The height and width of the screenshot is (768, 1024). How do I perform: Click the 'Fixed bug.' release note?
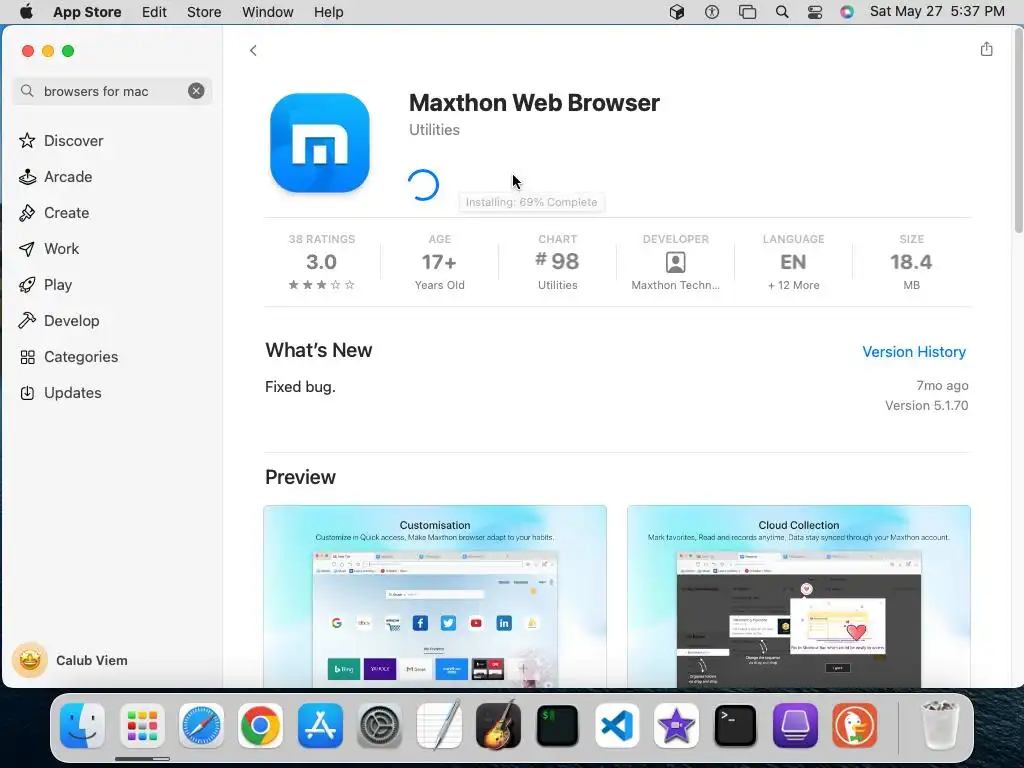(x=300, y=387)
